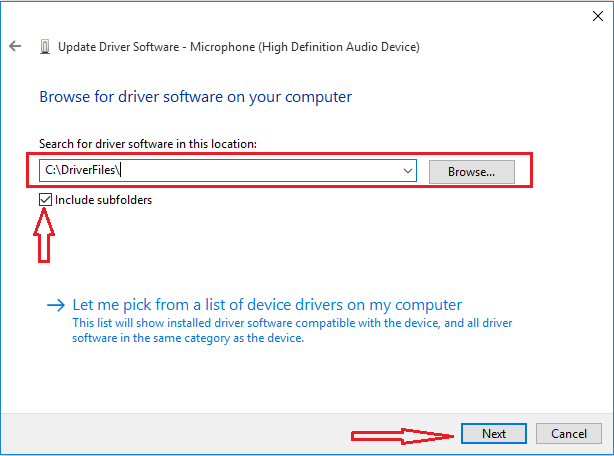
Task: Toggle the Include subfolders checkbox
Action: coord(45,200)
